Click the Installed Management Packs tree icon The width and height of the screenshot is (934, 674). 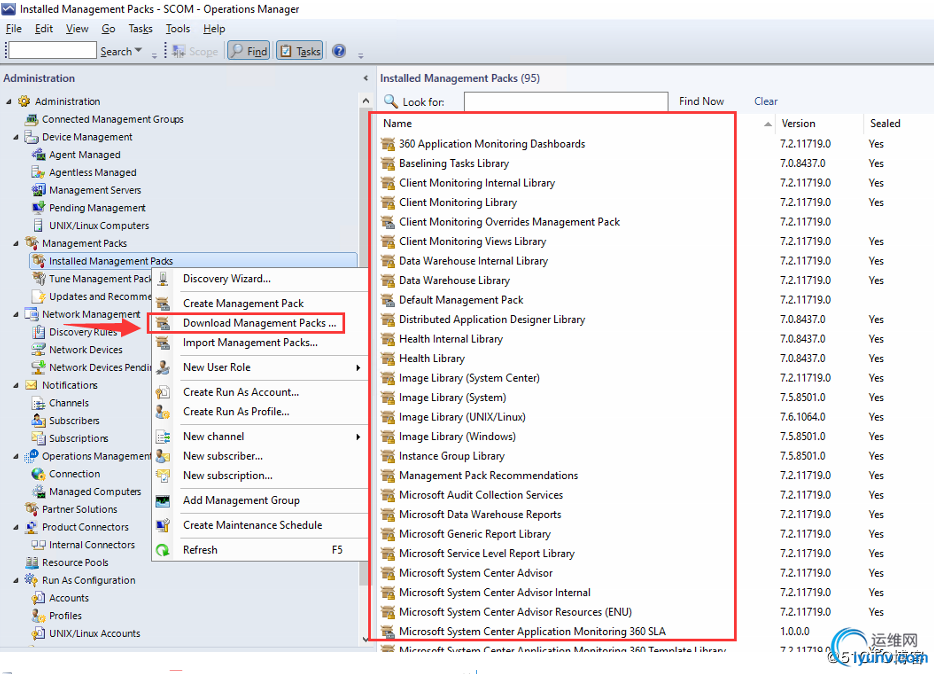tap(39, 261)
